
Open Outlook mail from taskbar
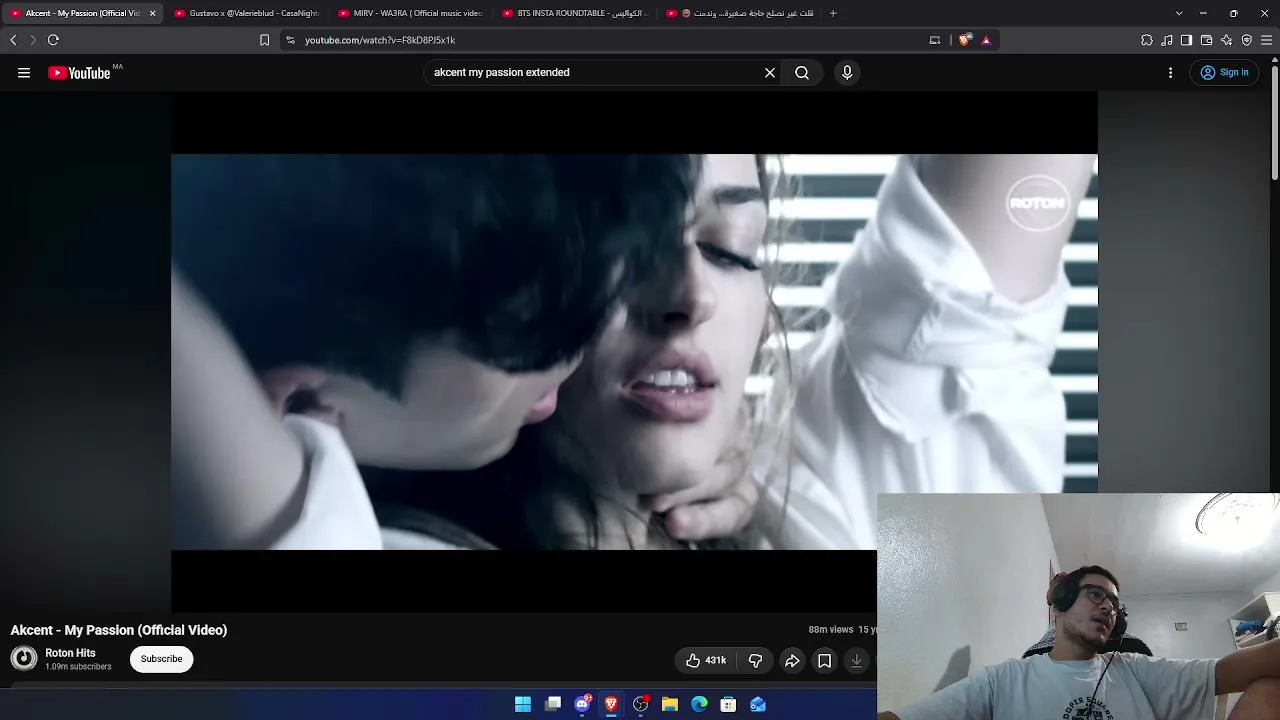(x=758, y=704)
